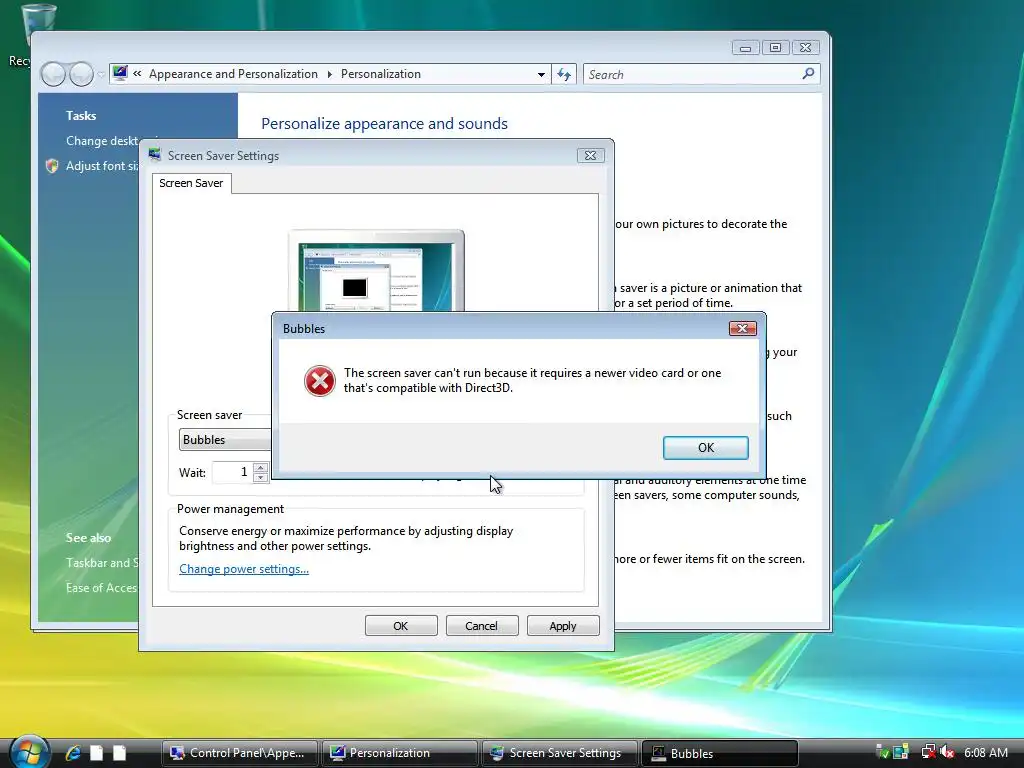Close the Screen Saver Settings window

click(x=590, y=155)
